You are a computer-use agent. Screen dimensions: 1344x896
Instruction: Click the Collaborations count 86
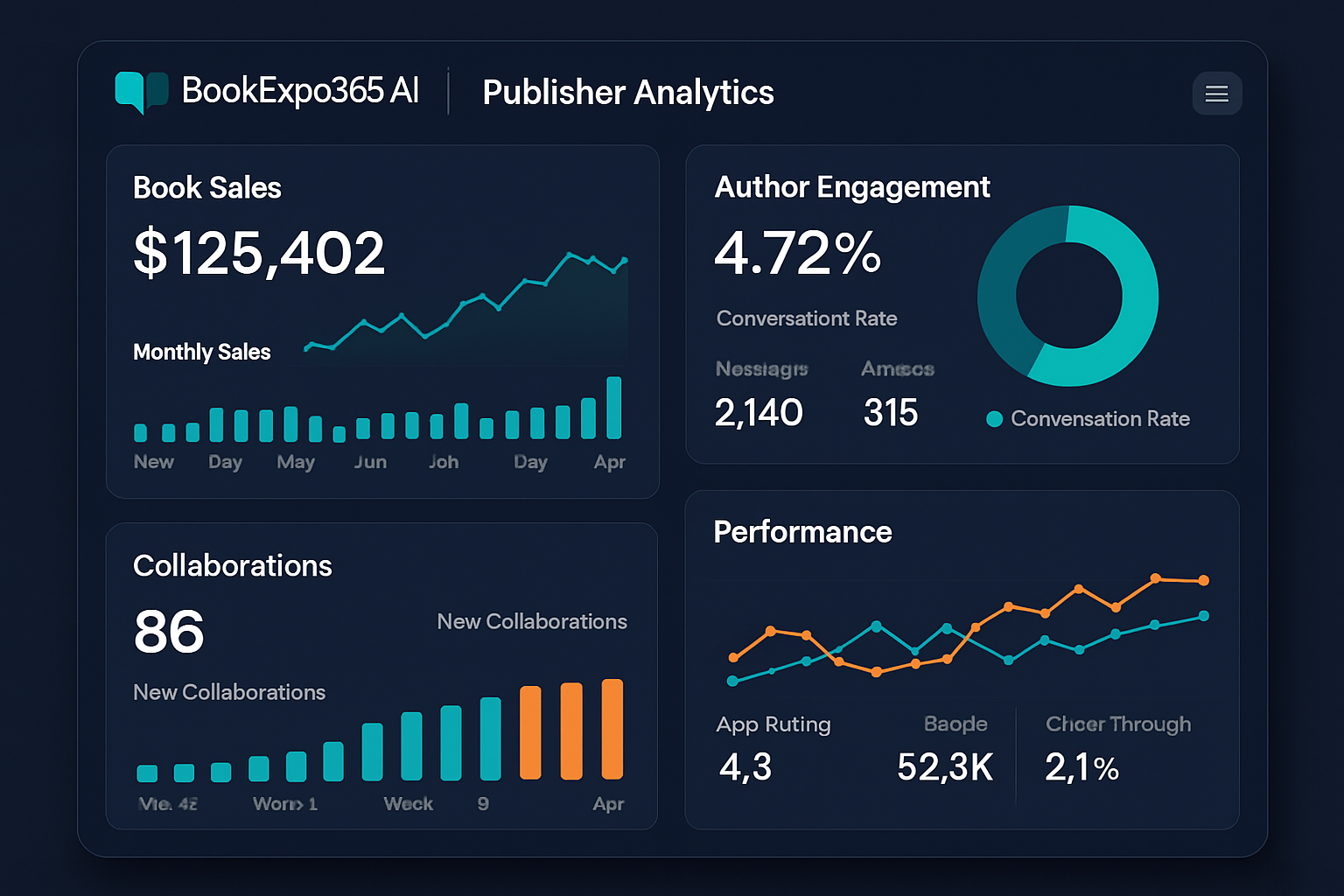(169, 630)
